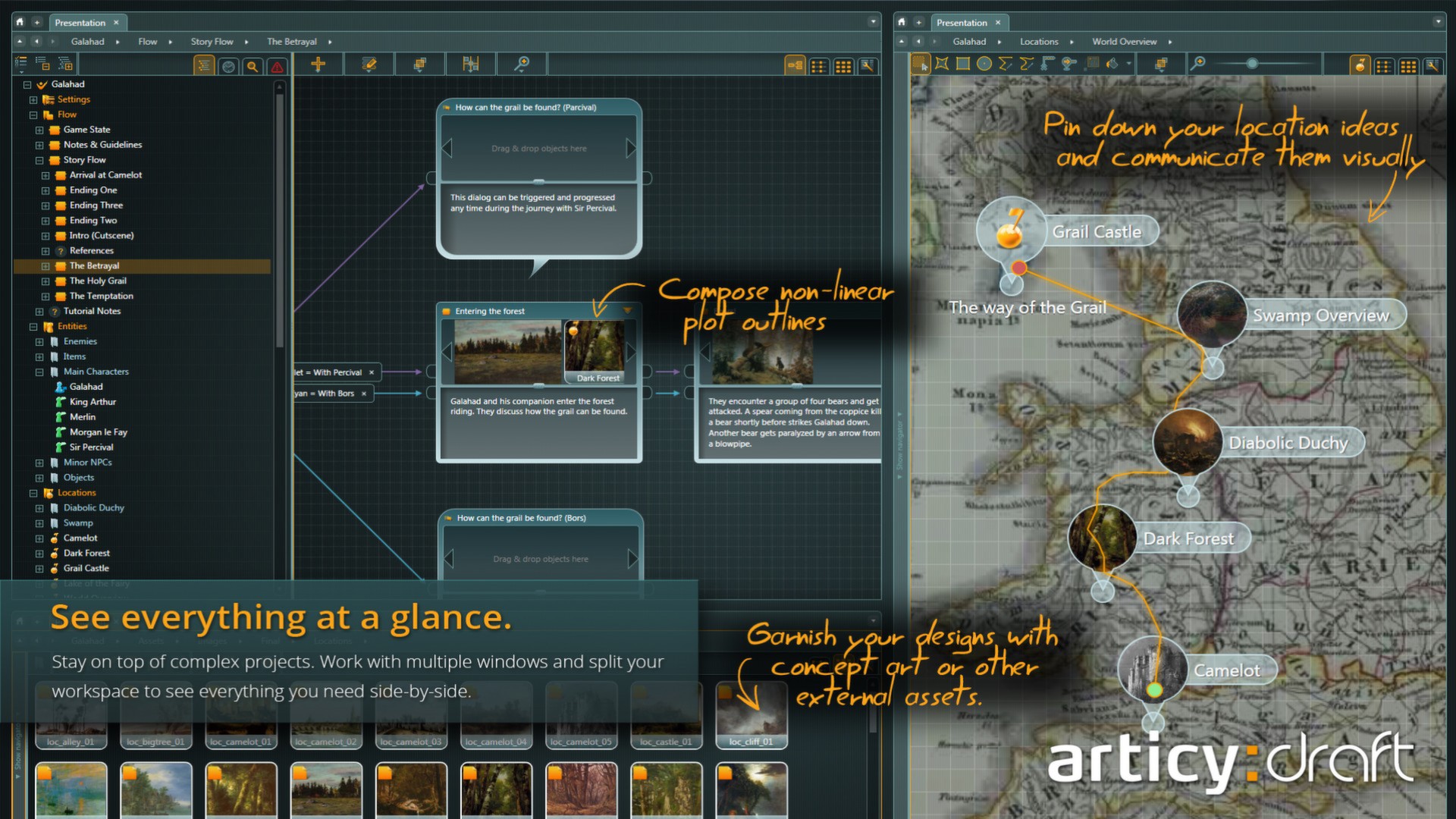Click the World Overview breadcrumb

pos(1124,42)
